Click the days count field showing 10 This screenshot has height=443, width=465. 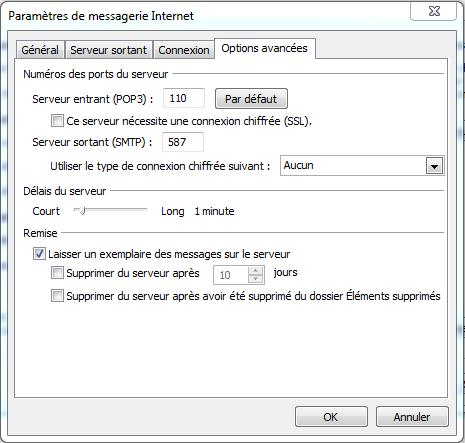tap(231, 275)
